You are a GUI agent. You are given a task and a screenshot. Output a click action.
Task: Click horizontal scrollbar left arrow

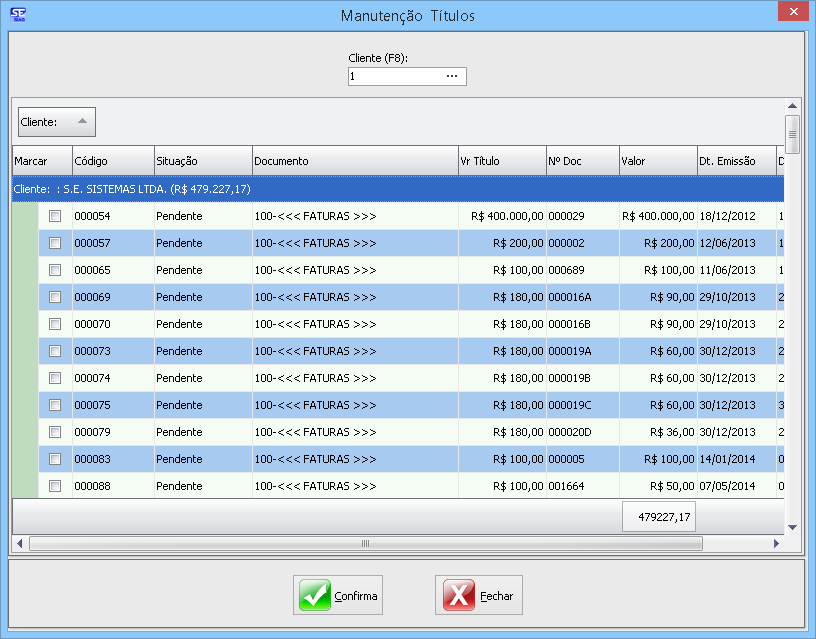point(19,544)
